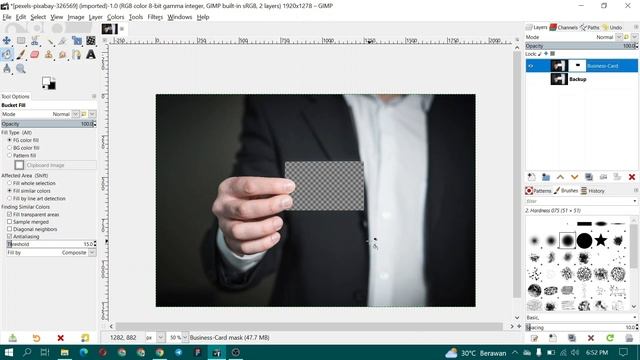Switch to the Channels tab
Screen dimensions: 640x360
pyautogui.click(x=563, y=27)
